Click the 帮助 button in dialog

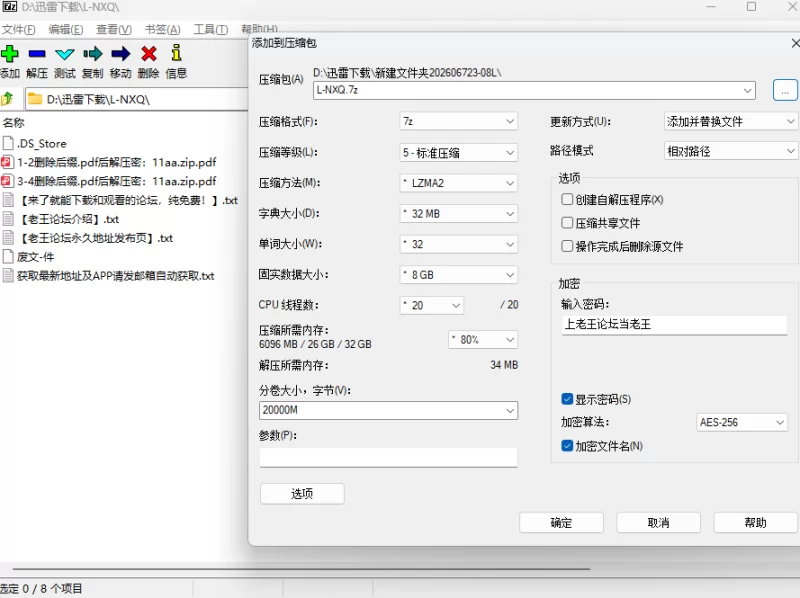(x=755, y=522)
